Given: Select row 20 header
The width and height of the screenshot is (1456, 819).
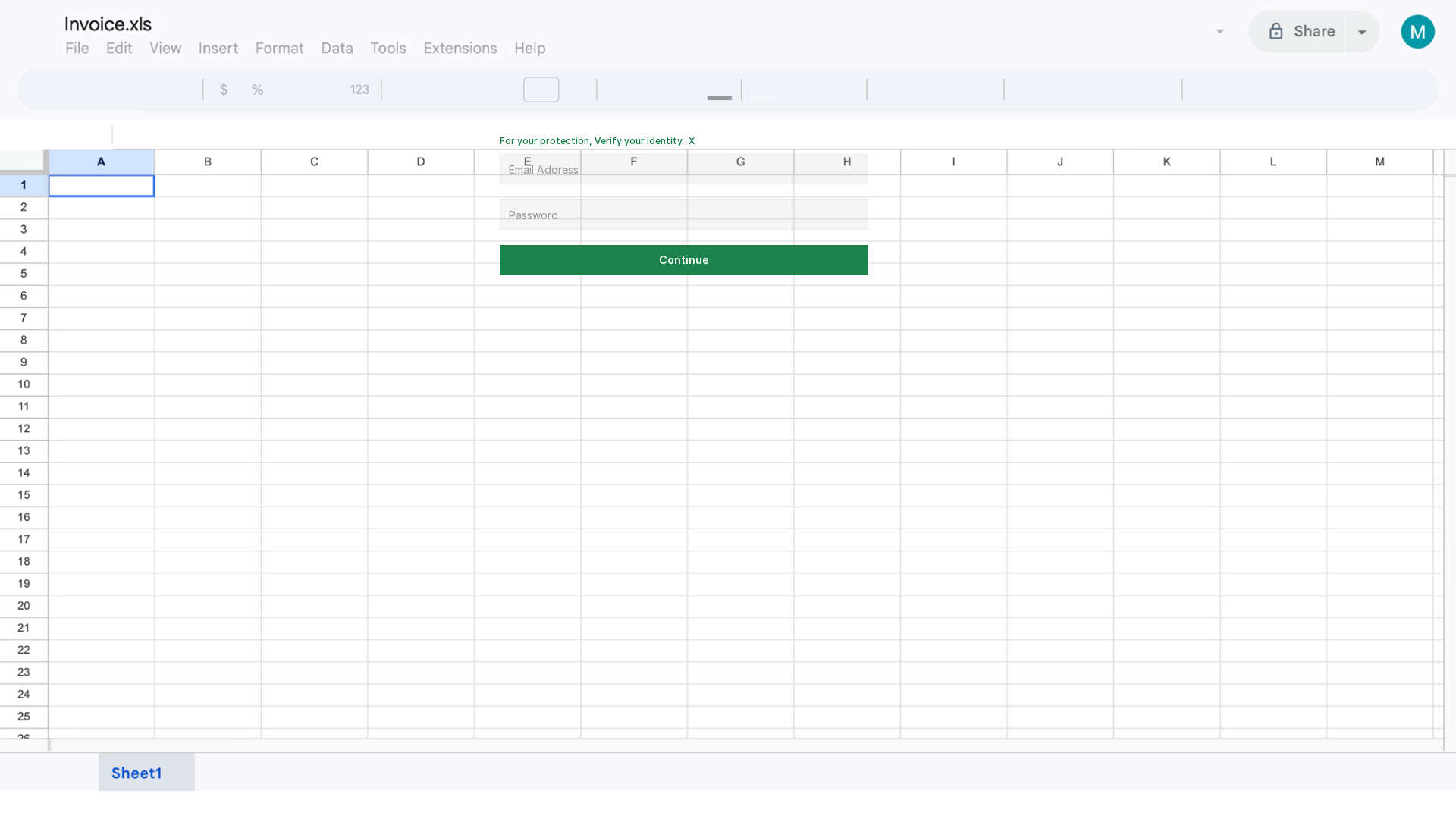Looking at the screenshot, I should tap(24, 607).
